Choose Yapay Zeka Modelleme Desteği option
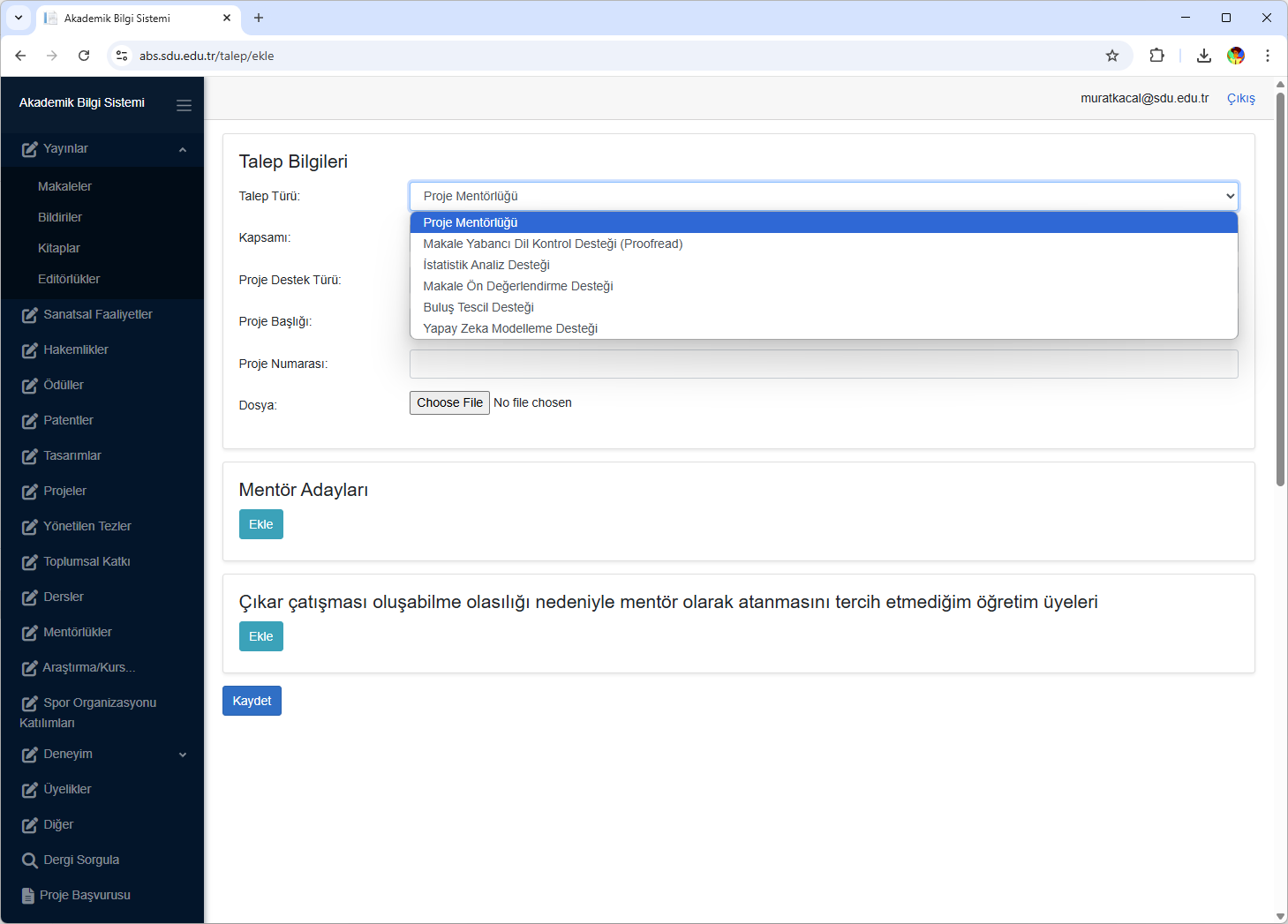1288x924 pixels. pyautogui.click(x=510, y=328)
